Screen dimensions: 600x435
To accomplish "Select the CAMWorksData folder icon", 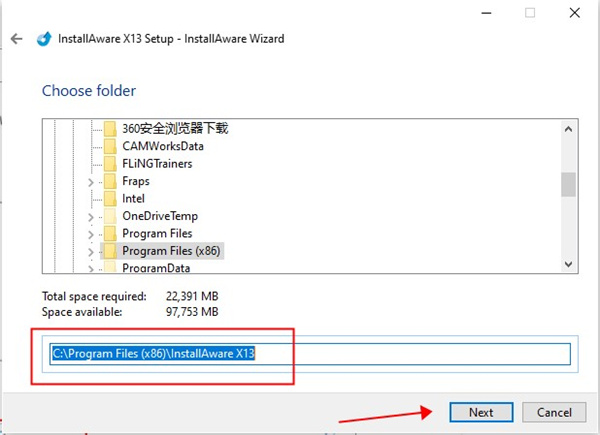I will pyautogui.click(x=110, y=146).
